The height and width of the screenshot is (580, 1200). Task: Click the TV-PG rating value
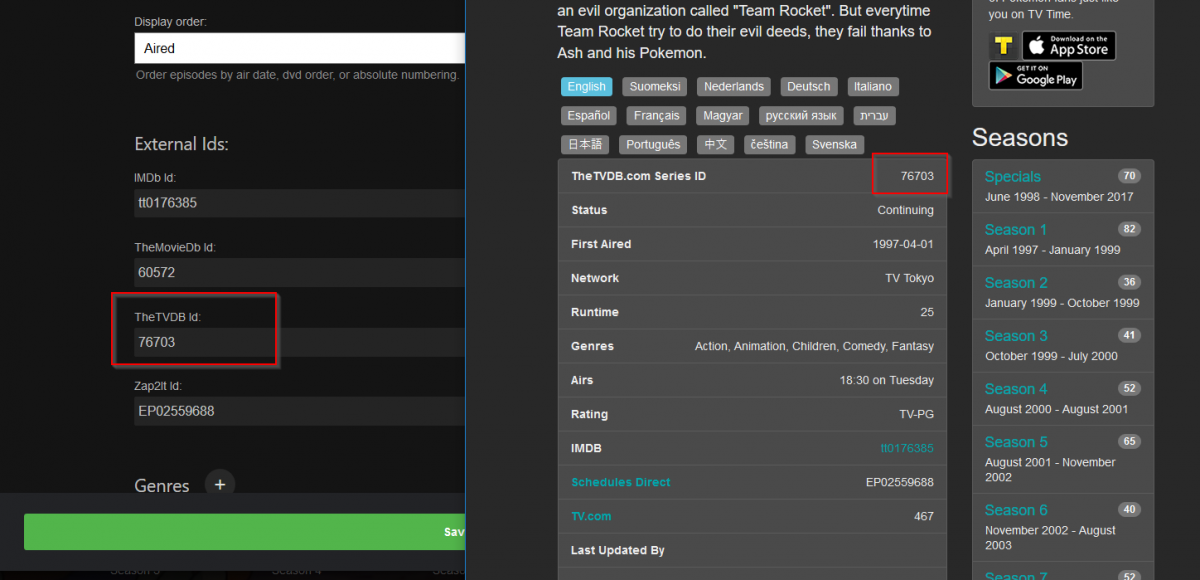point(916,414)
